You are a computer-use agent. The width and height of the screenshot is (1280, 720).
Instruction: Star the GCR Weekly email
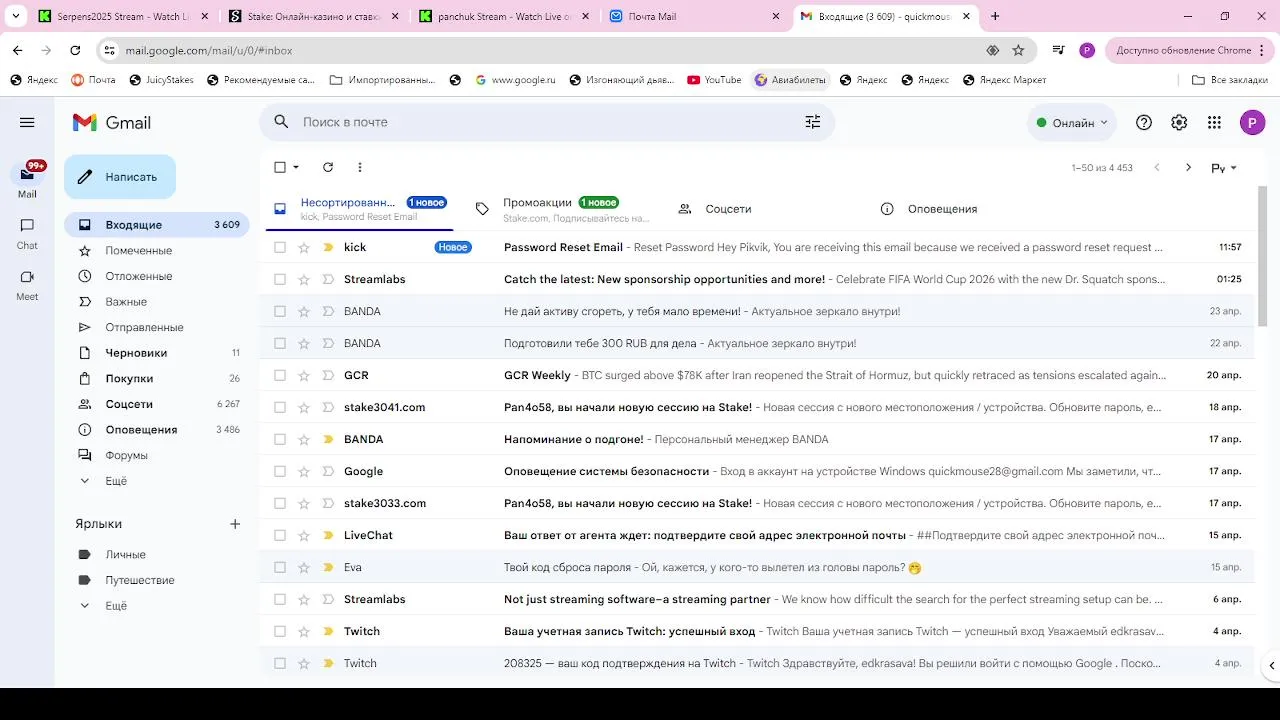(304, 375)
